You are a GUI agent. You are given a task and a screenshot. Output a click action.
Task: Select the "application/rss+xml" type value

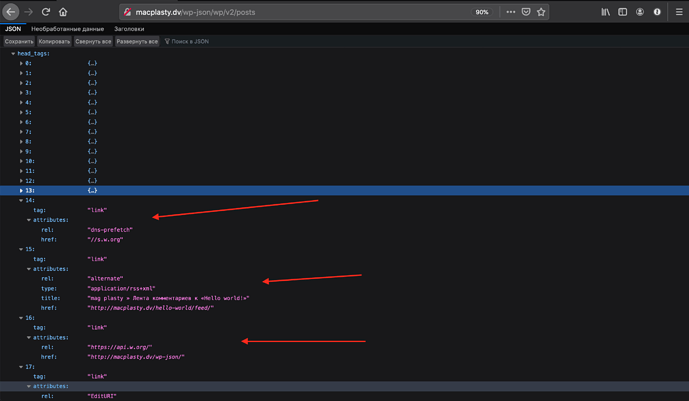point(121,289)
